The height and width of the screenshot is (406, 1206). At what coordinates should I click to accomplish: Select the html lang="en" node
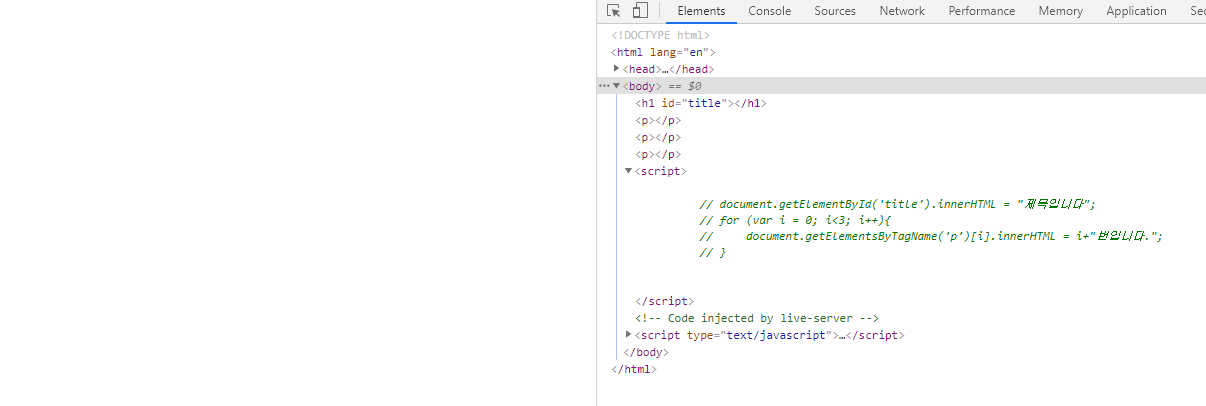click(663, 52)
